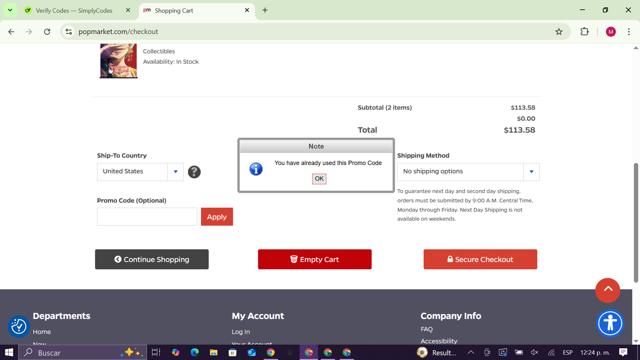Open Microsoft Edge from taskbar
Image resolution: width=640 pixels, height=360 pixels.
pyautogui.click(x=195, y=352)
